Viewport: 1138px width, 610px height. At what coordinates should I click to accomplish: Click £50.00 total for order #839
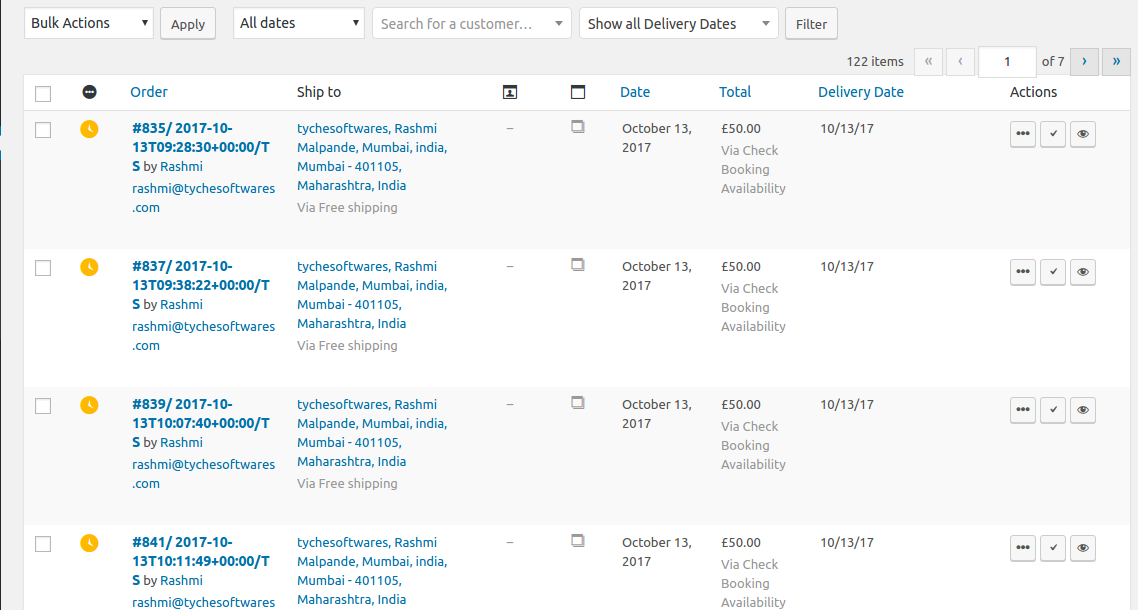pos(741,404)
